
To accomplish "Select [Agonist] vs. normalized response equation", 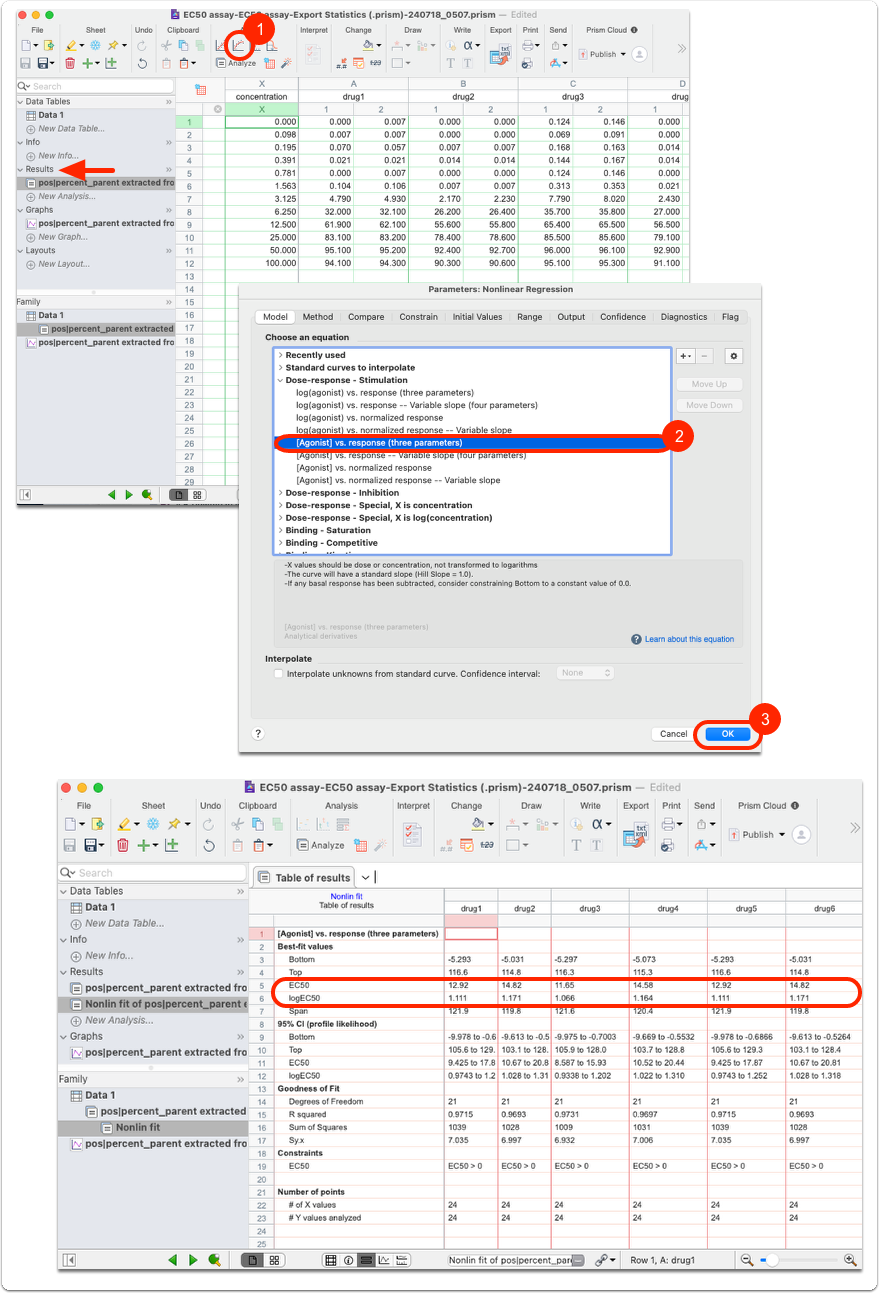I will [364, 468].
